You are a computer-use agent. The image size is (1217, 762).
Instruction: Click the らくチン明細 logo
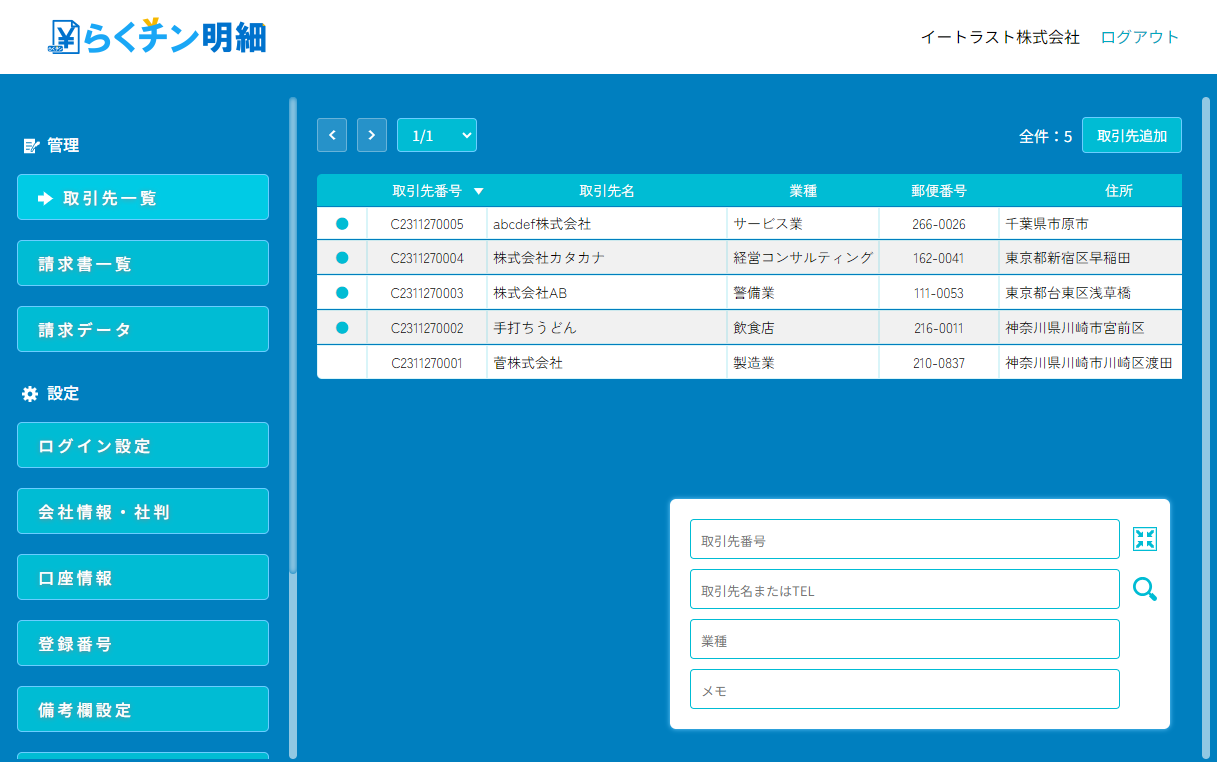click(x=157, y=37)
